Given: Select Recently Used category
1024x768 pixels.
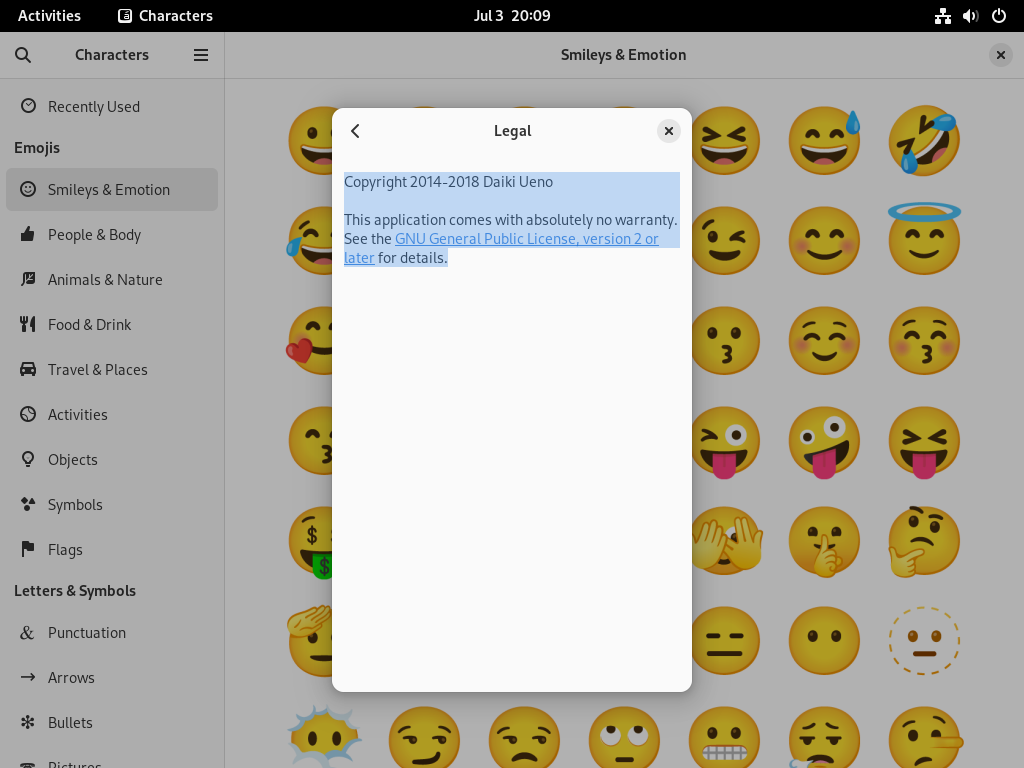Looking at the screenshot, I should (112, 106).
